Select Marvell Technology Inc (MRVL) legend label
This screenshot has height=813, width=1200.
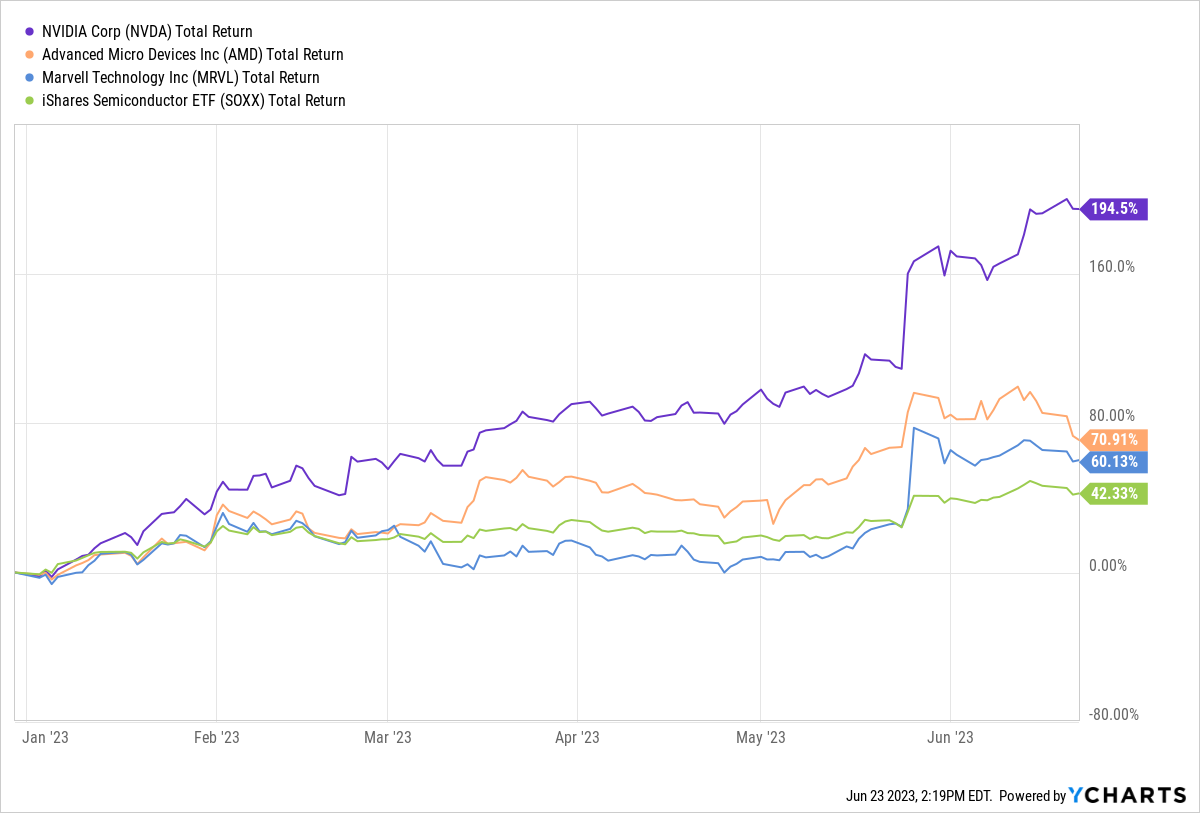(x=180, y=77)
